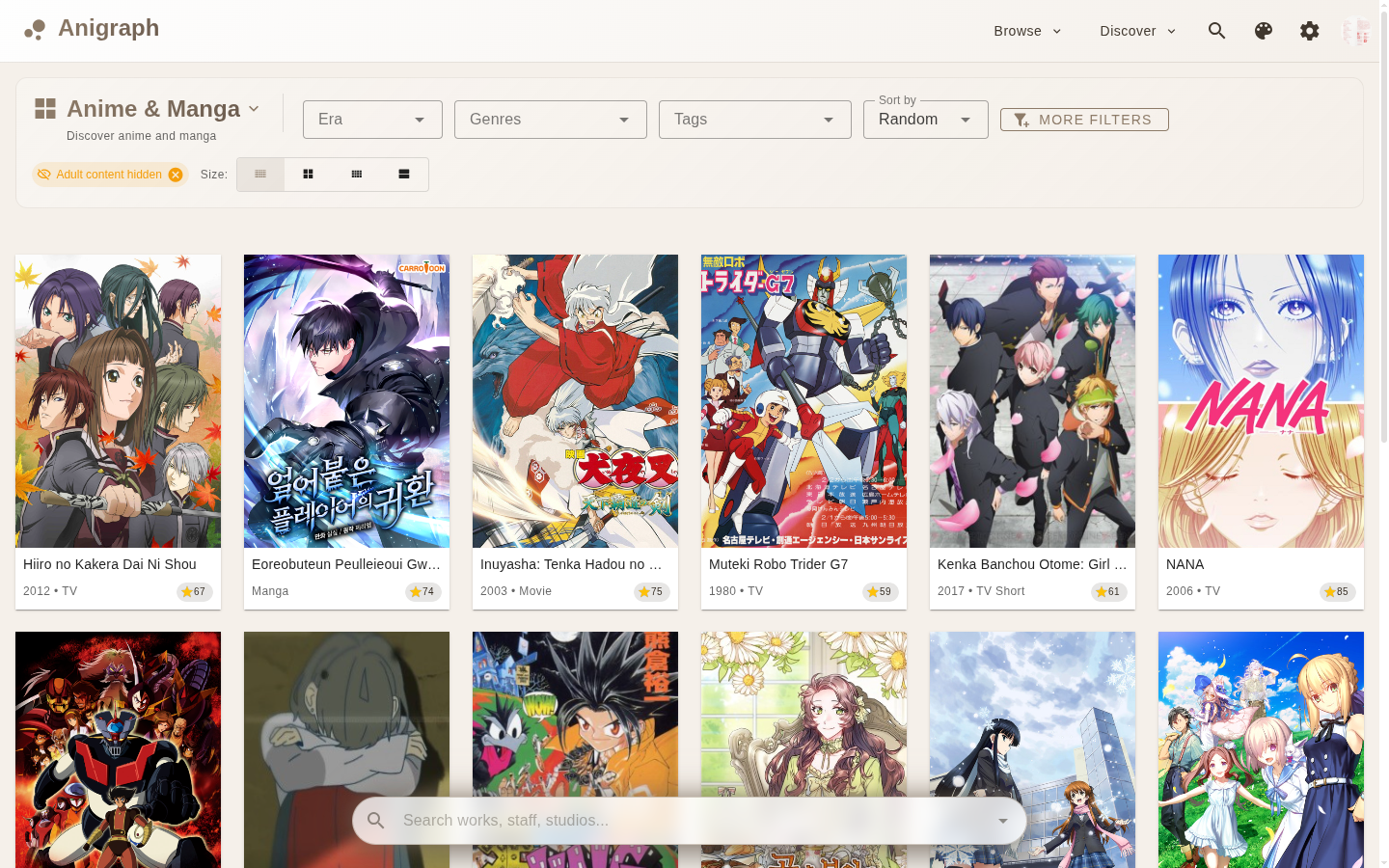Open the search magnifier in header
This screenshot has width=1389, height=868.
pos(1216,31)
